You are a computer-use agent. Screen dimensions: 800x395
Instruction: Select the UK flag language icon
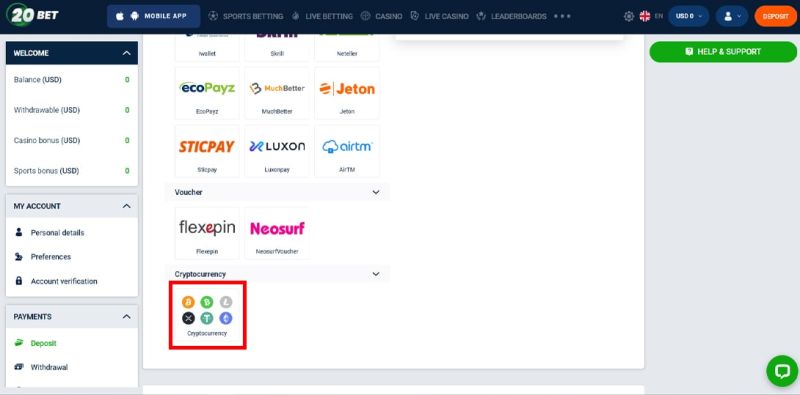(x=645, y=16)
